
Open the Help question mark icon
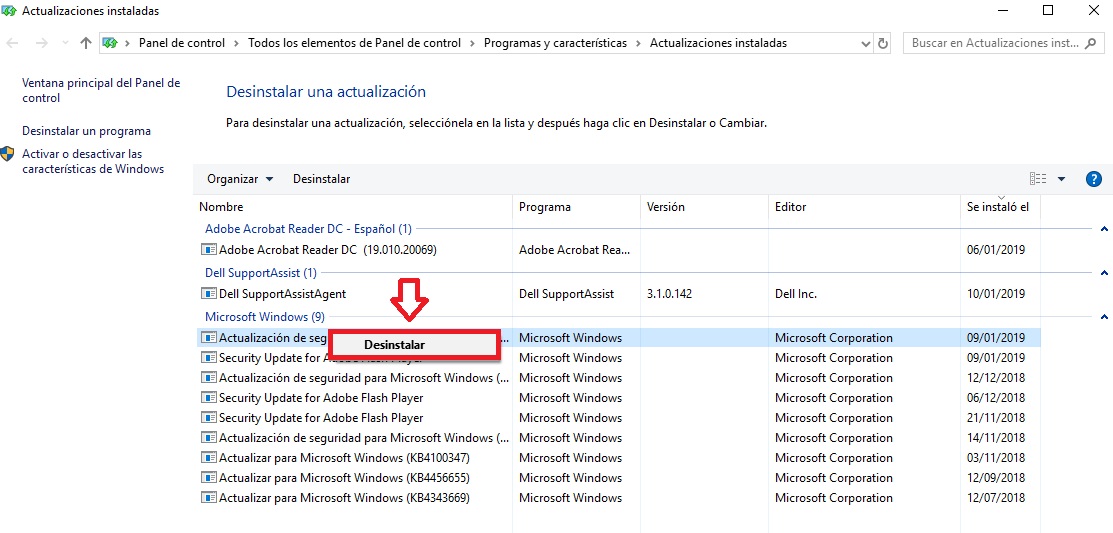(1094, 179)
